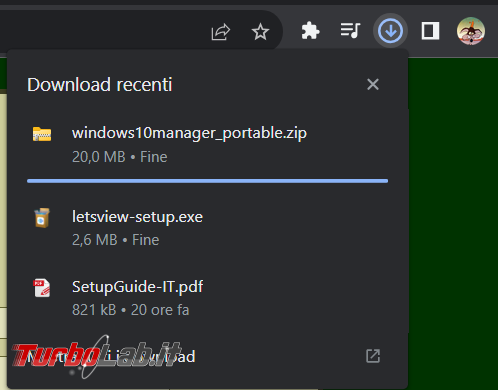498x390 pixels.
Task: Click the share page icon in address bar
Action: [221, 32]
